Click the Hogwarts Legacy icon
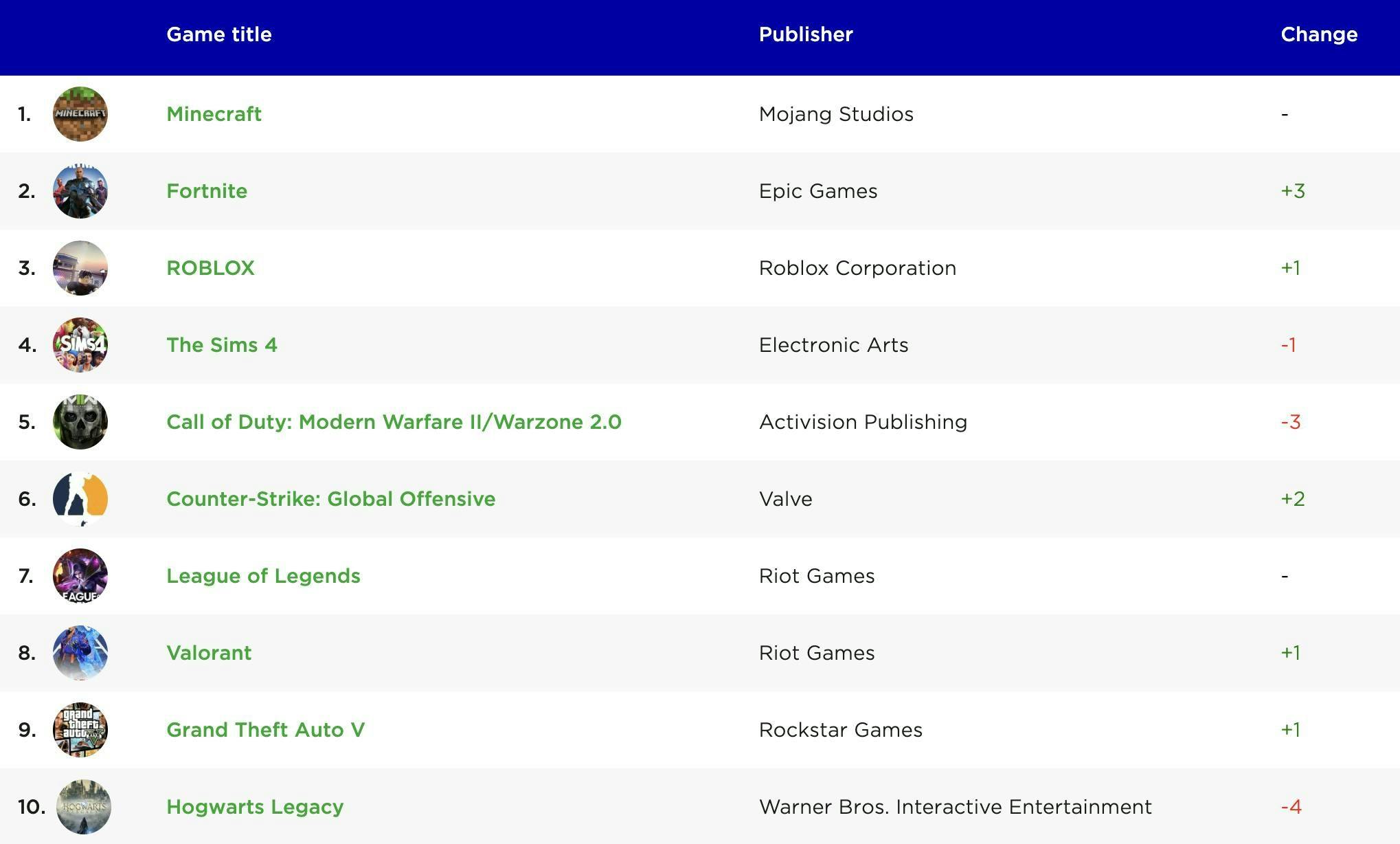This screenshot has height=844, width=1400. tap(80, 807)
